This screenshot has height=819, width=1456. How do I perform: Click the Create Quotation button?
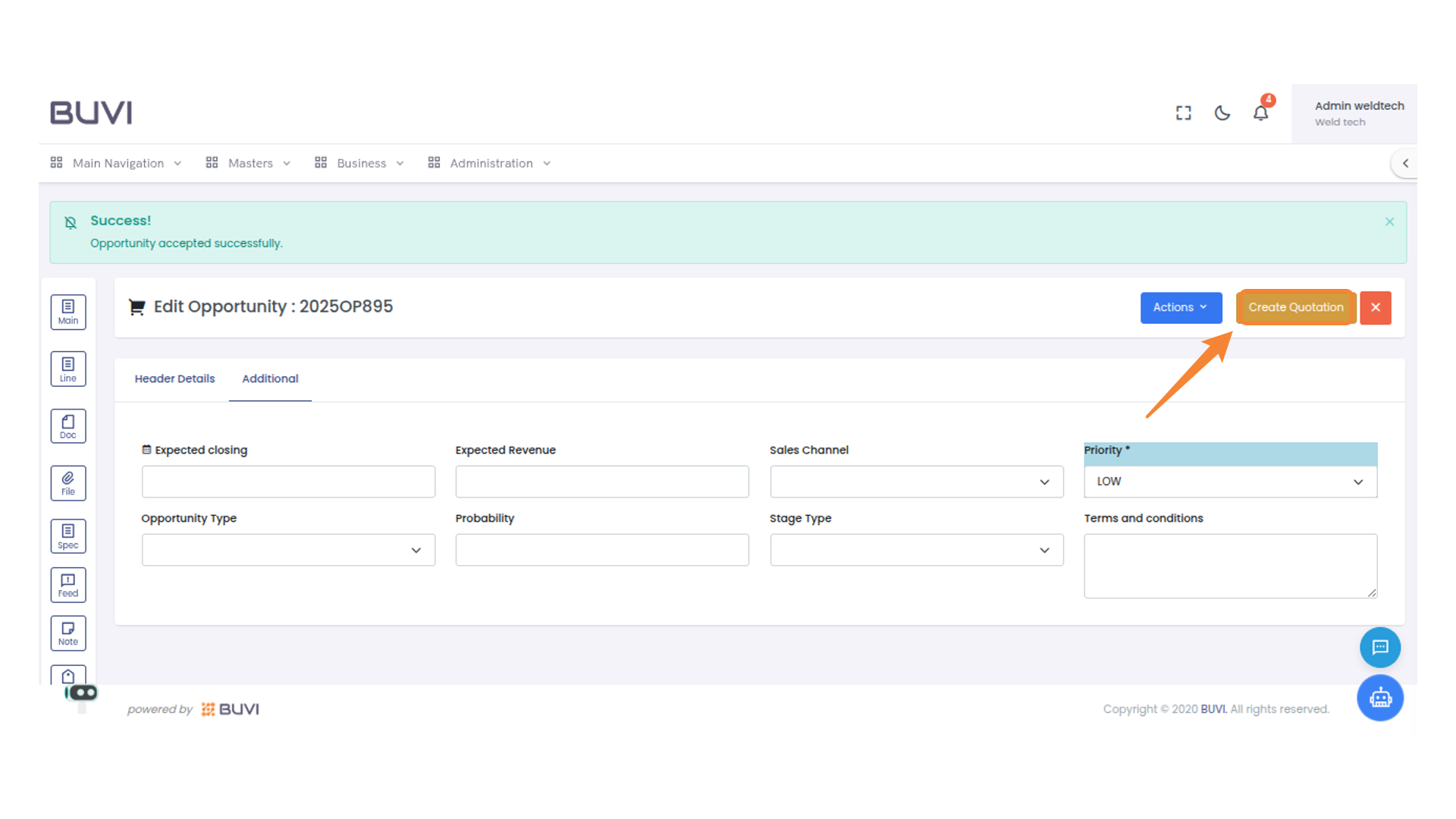click(x=1295, y=307)
